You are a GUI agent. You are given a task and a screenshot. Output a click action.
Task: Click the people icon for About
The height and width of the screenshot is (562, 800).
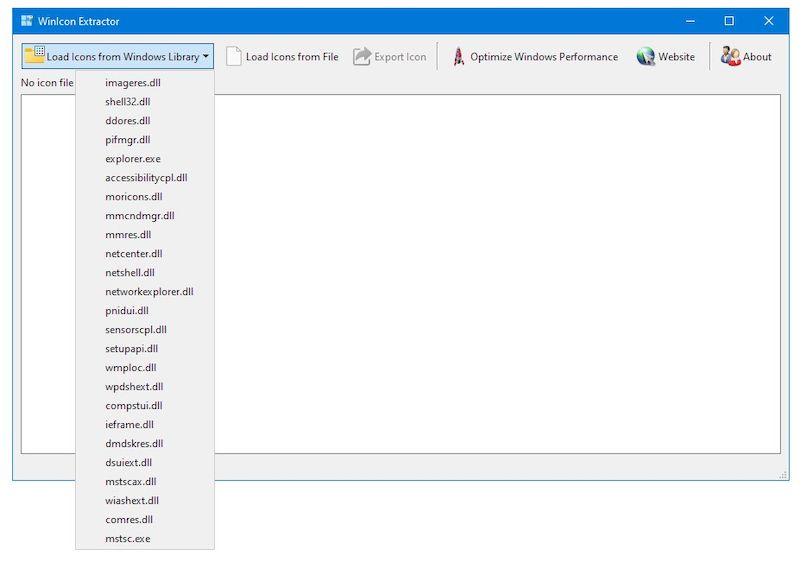click(730, 56)
